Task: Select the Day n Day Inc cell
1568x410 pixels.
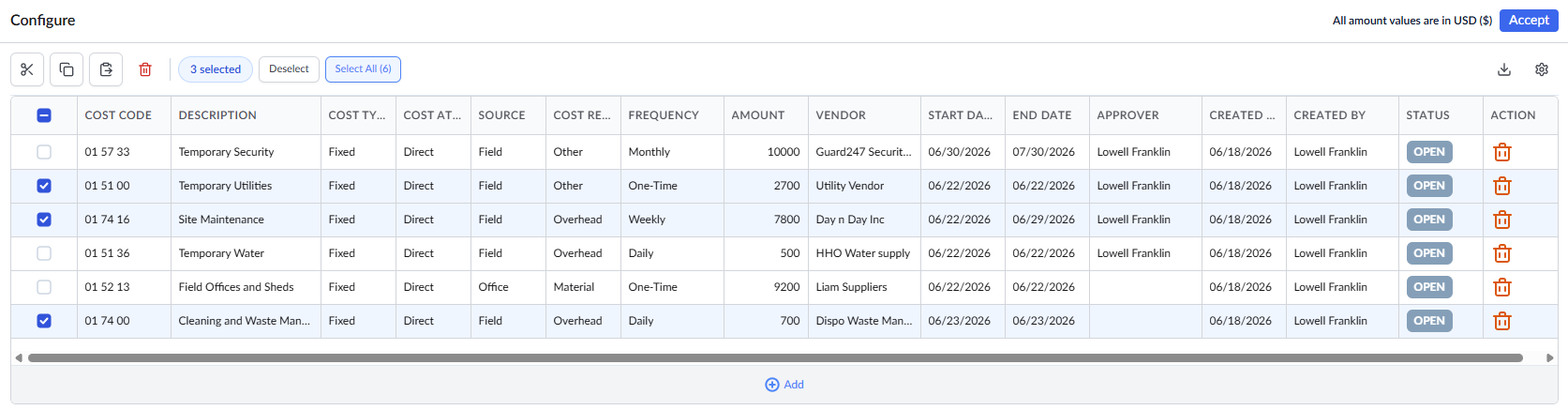Action: (x=864, y=220)
